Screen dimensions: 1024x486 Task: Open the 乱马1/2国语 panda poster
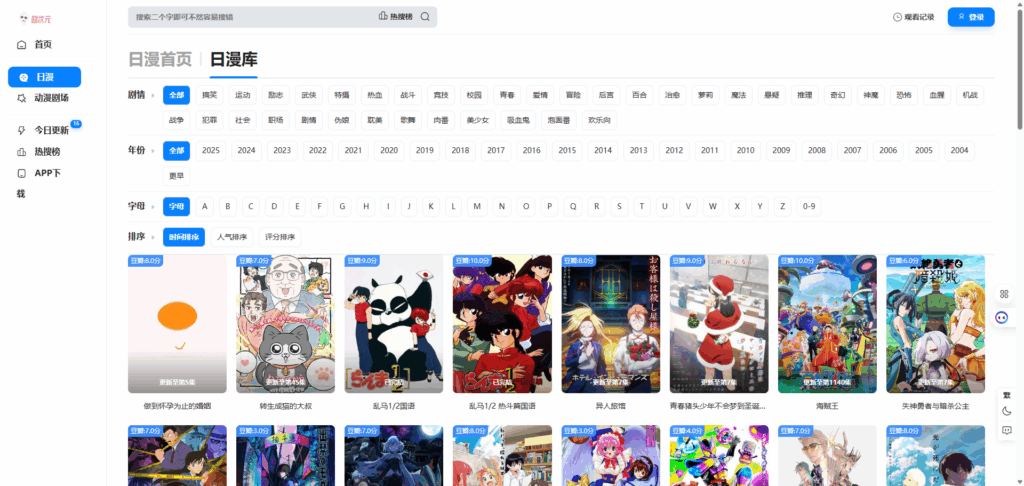click(x=394, y=324)
